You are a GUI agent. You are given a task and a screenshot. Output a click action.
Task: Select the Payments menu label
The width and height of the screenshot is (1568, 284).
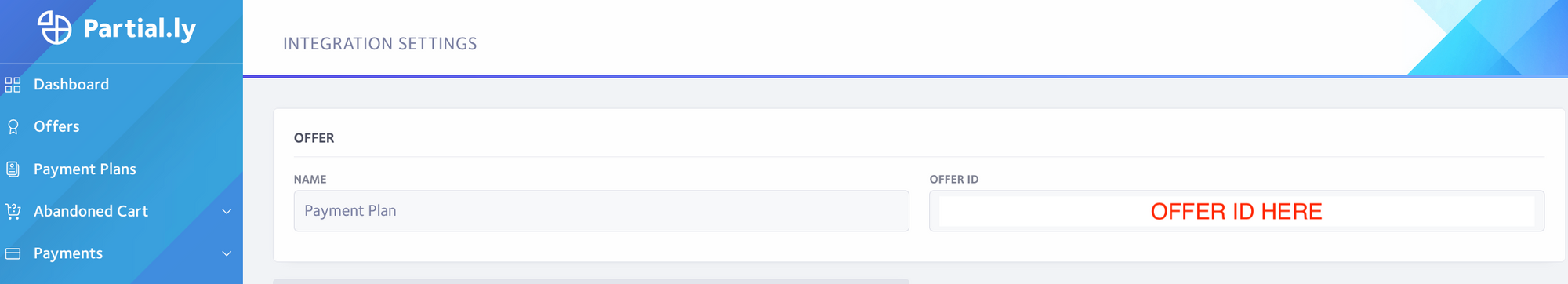(x=68, y=253)
